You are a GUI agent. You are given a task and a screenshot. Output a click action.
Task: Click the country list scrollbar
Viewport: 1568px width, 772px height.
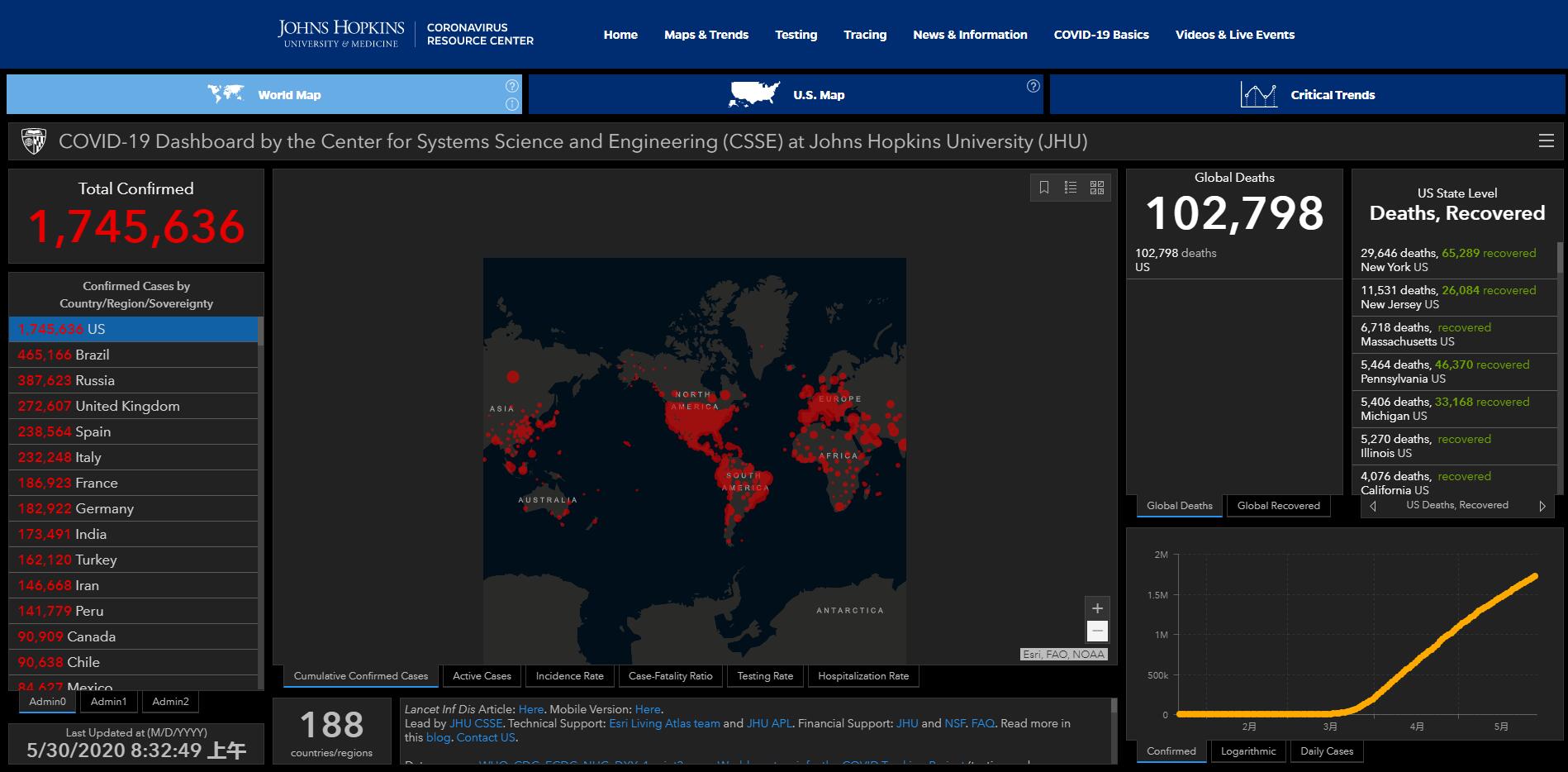260,496
